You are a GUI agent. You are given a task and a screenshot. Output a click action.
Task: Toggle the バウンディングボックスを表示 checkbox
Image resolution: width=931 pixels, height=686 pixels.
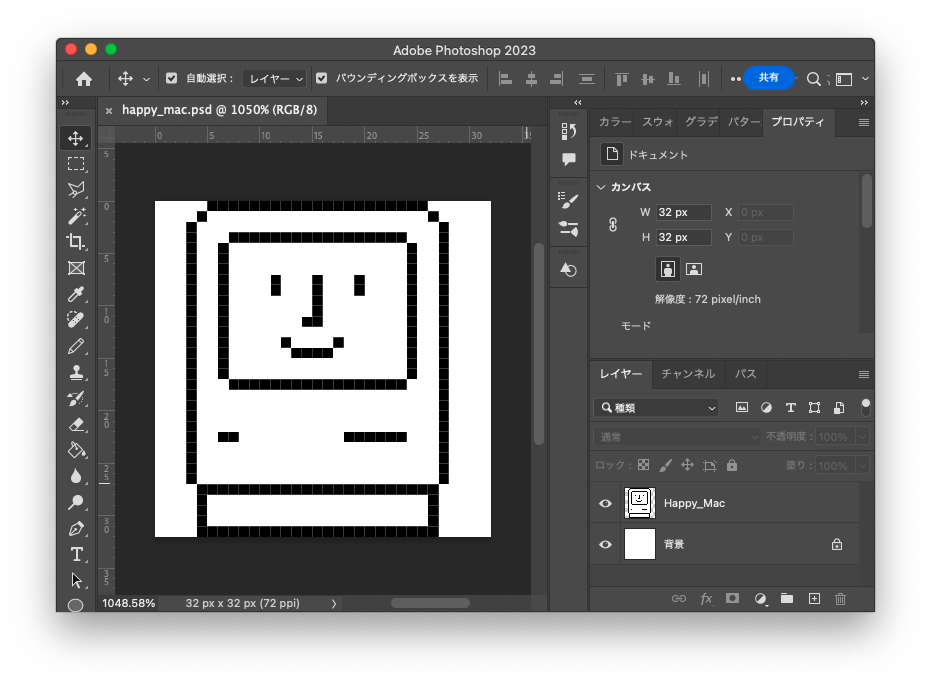point(321,78)
